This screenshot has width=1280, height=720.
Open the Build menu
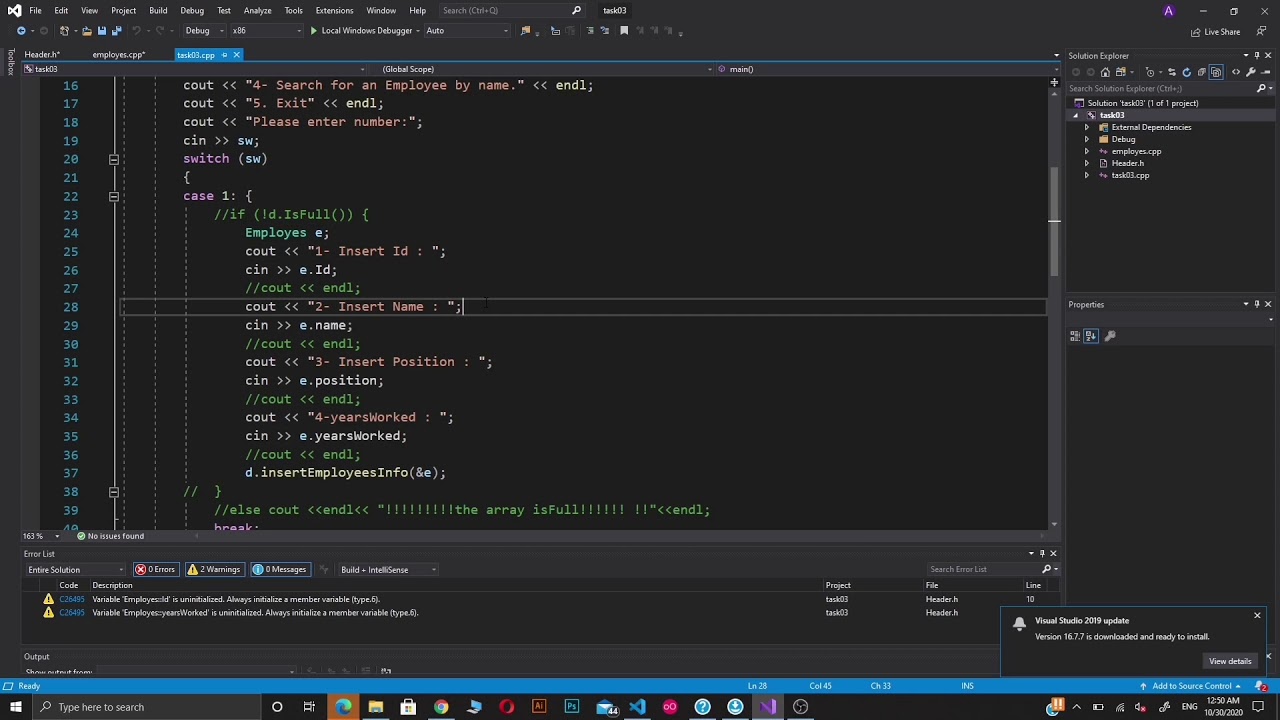tap(158, 11)
